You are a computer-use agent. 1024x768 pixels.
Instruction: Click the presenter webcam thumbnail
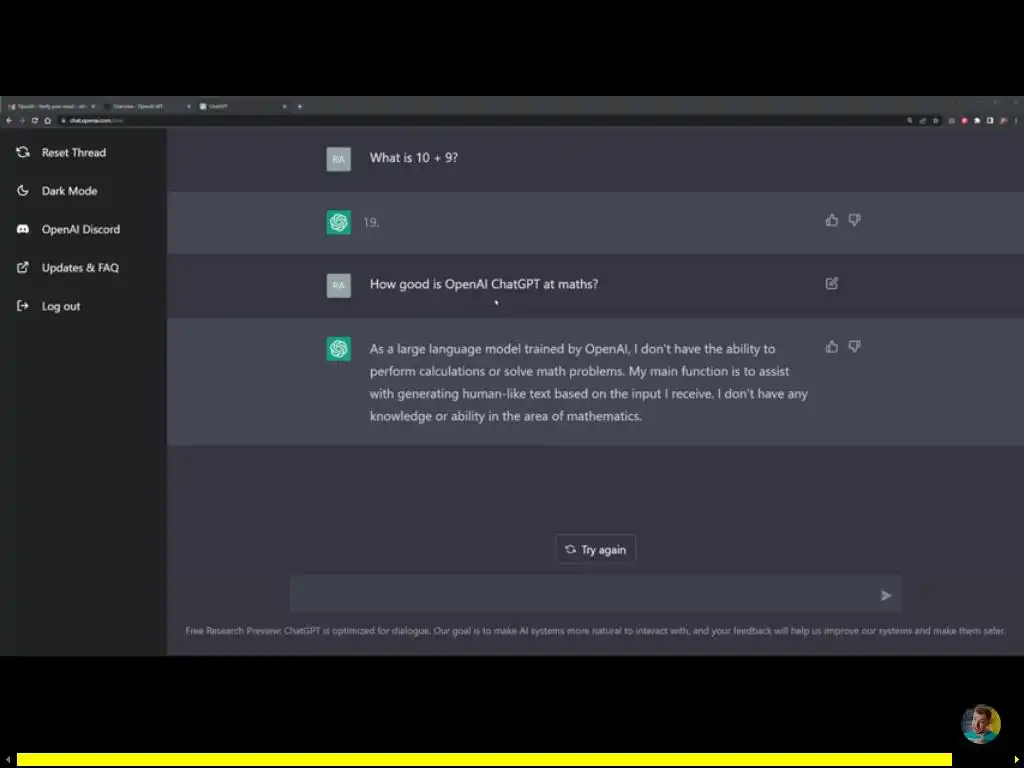click(980, 724)
